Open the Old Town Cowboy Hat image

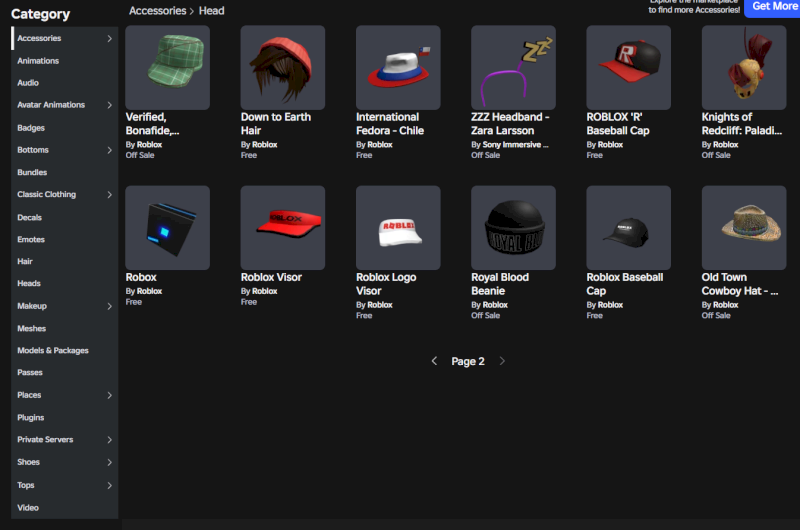744,228
